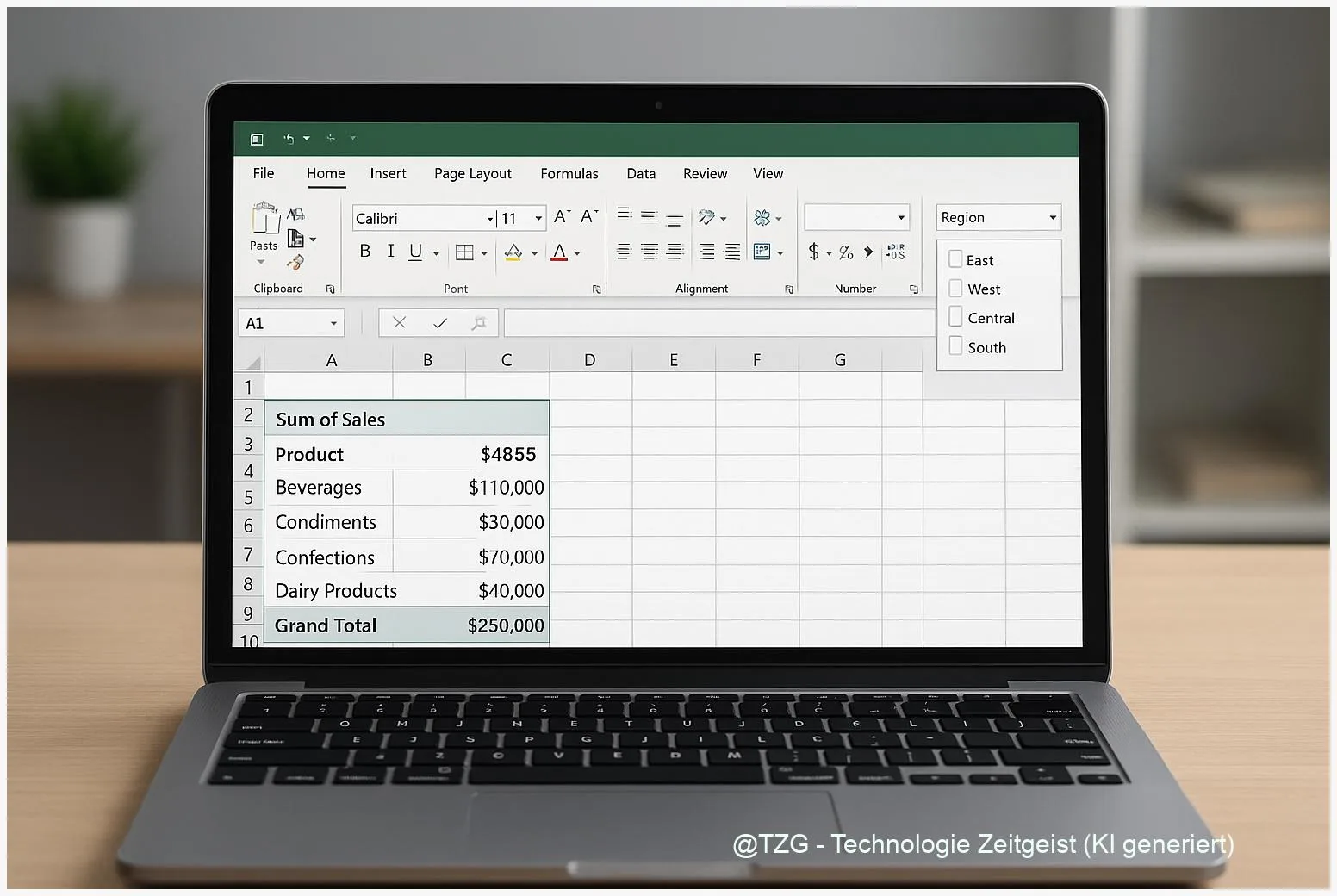Screen dimensions: 1337x896
Task: Check the East region checkbox
Action: tap(955, 259)
